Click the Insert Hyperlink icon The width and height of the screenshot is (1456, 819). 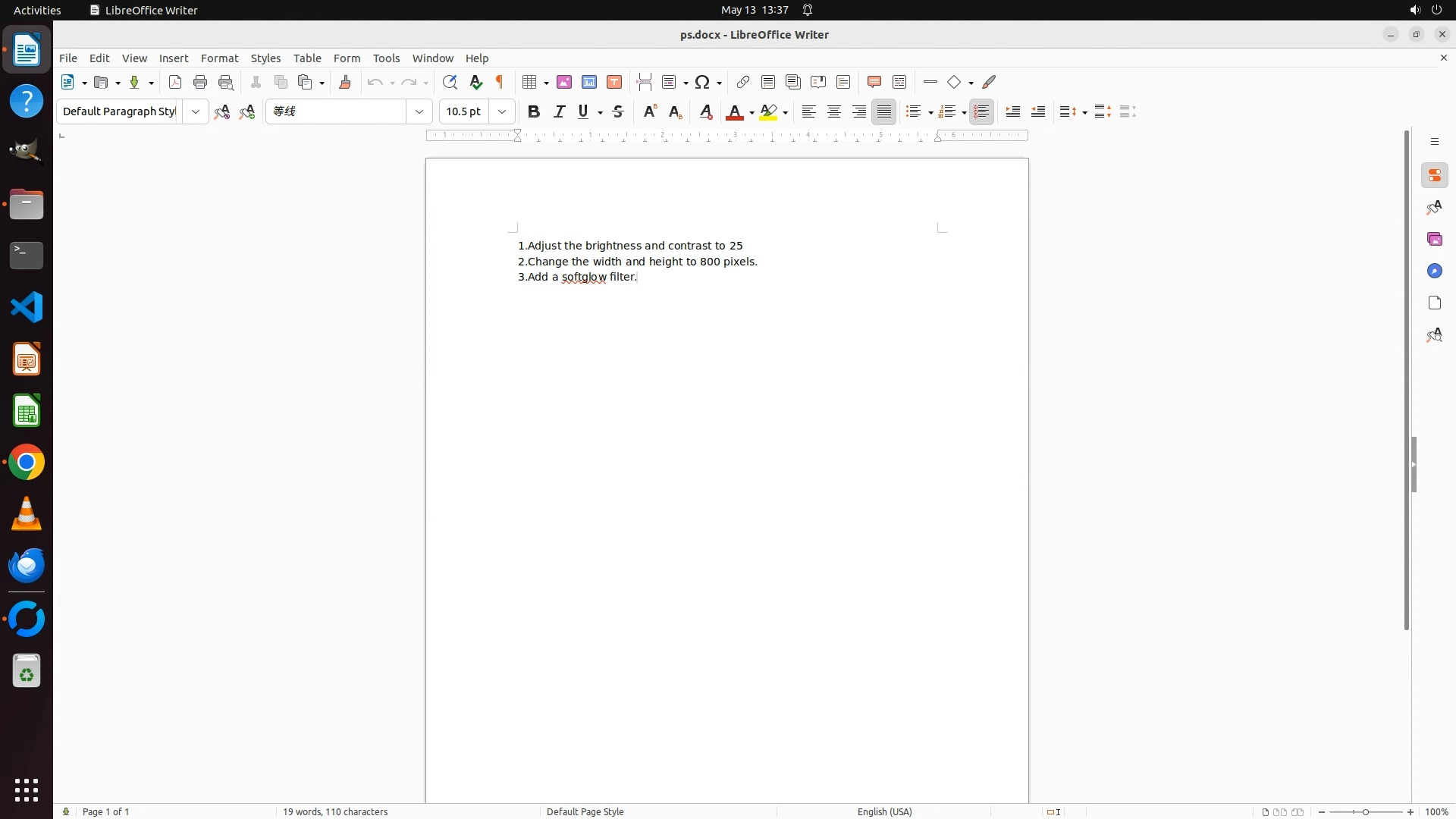[743, 82]
